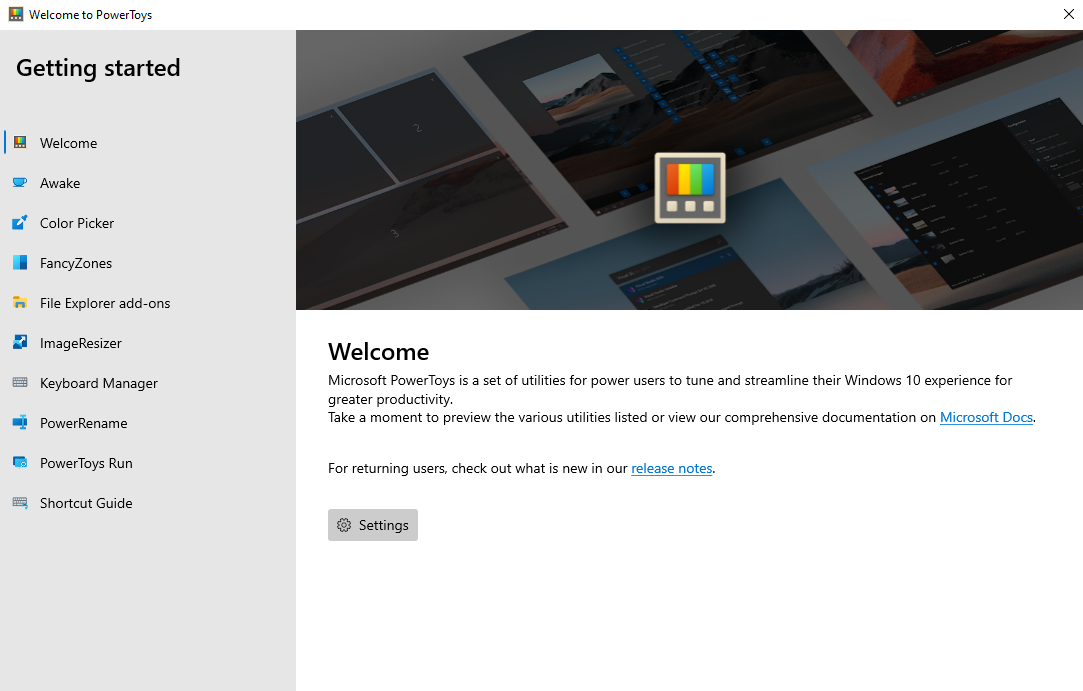Click the Keyboard Manager keyboard icon
Image resolution: width=1083 pixels, height=691 pixels.
click(20, 382)
